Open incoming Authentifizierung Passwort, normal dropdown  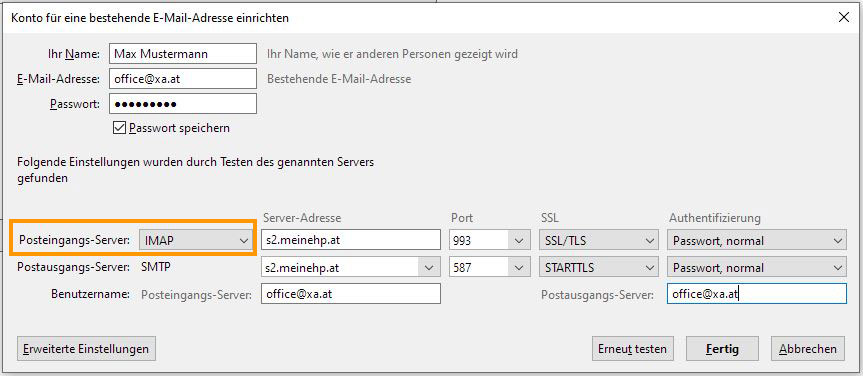click(756, 240)
